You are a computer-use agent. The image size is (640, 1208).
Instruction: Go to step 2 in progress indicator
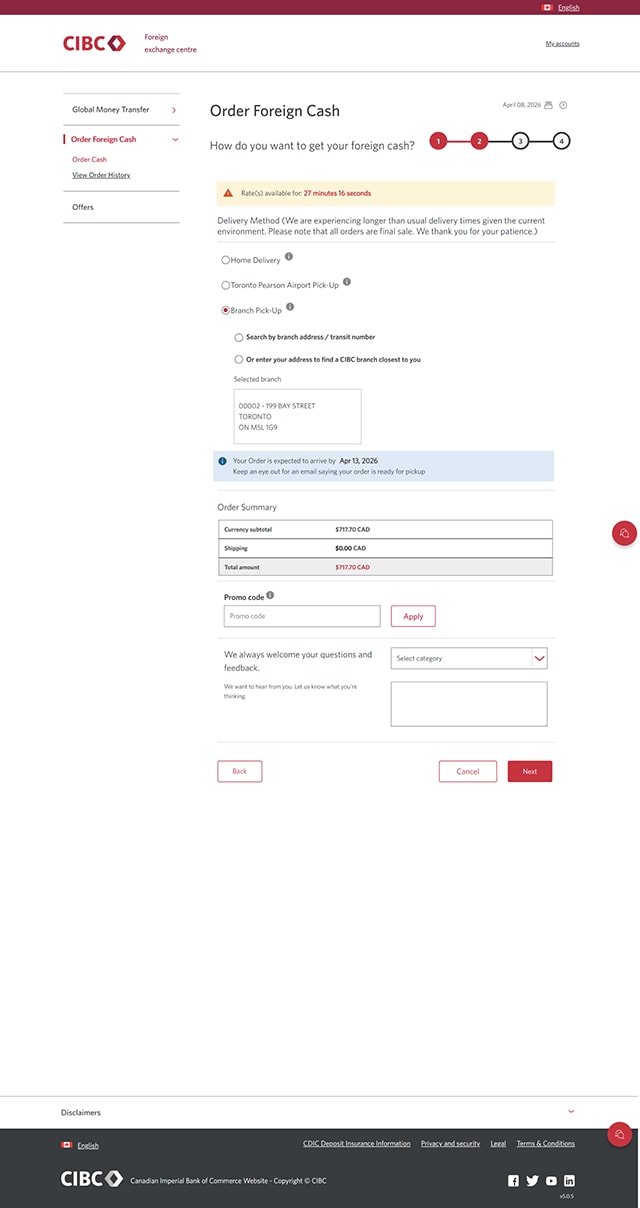click(x=479, y=141)
